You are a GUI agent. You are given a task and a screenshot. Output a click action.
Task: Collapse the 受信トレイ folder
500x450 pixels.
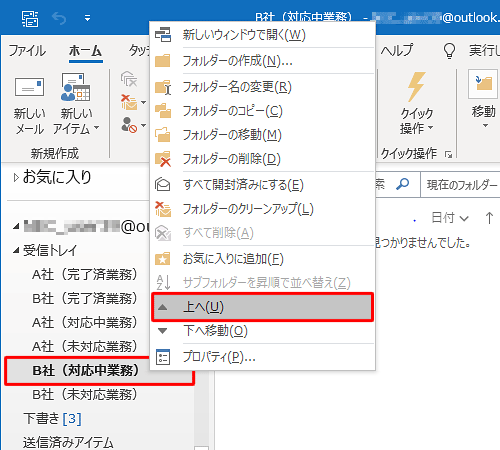click(x=16, y=251)
